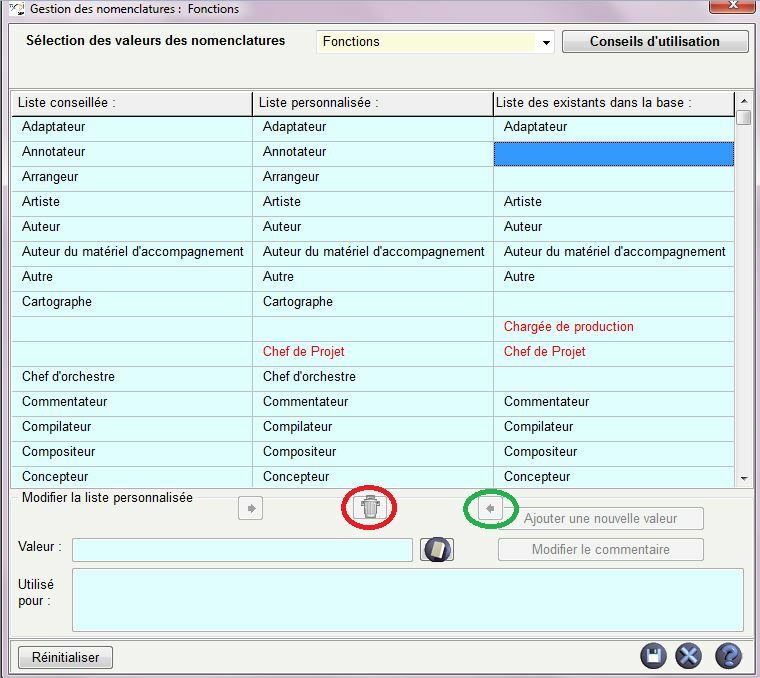This screenshot has height=678, width=760.
Task: Select Chargée de production in existing list
Action: pyautogui.click(x=568, y=327)
